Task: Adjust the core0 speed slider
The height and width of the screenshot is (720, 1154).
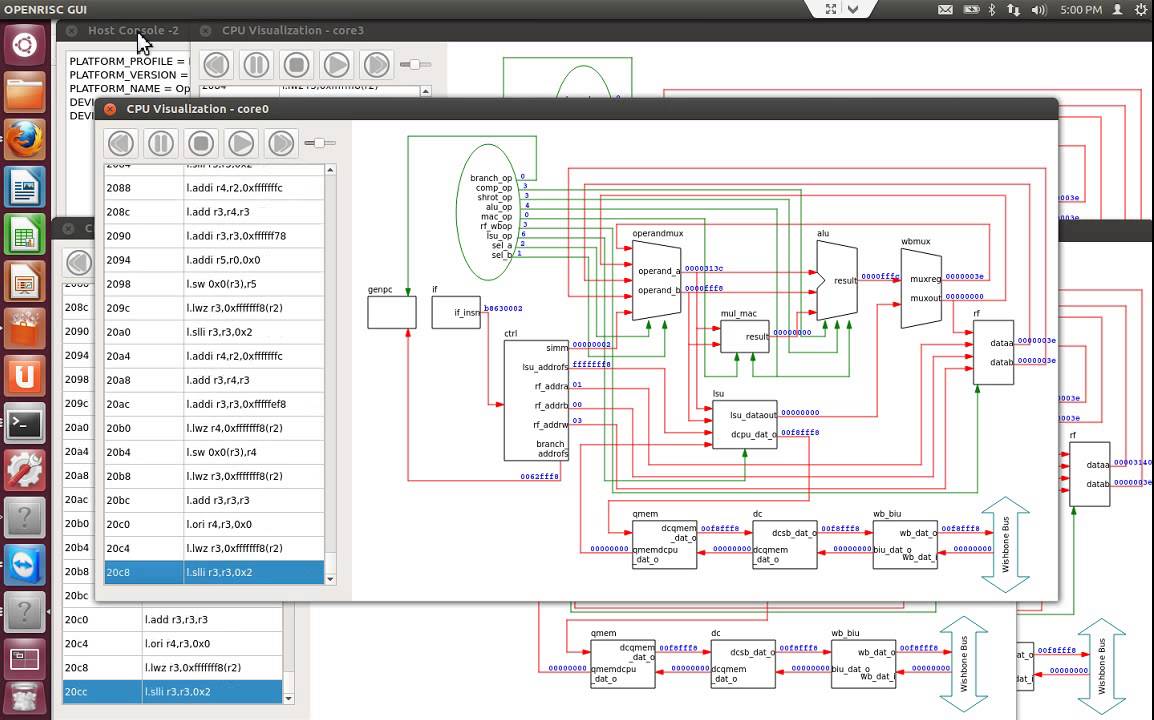Action: click(x=319, y=143)
